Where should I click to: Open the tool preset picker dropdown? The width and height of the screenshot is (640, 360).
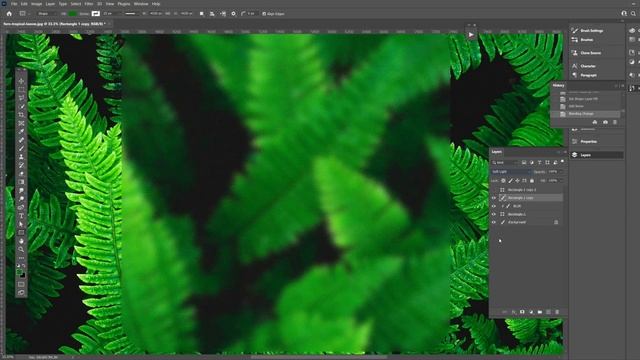[x=24, y=13]
